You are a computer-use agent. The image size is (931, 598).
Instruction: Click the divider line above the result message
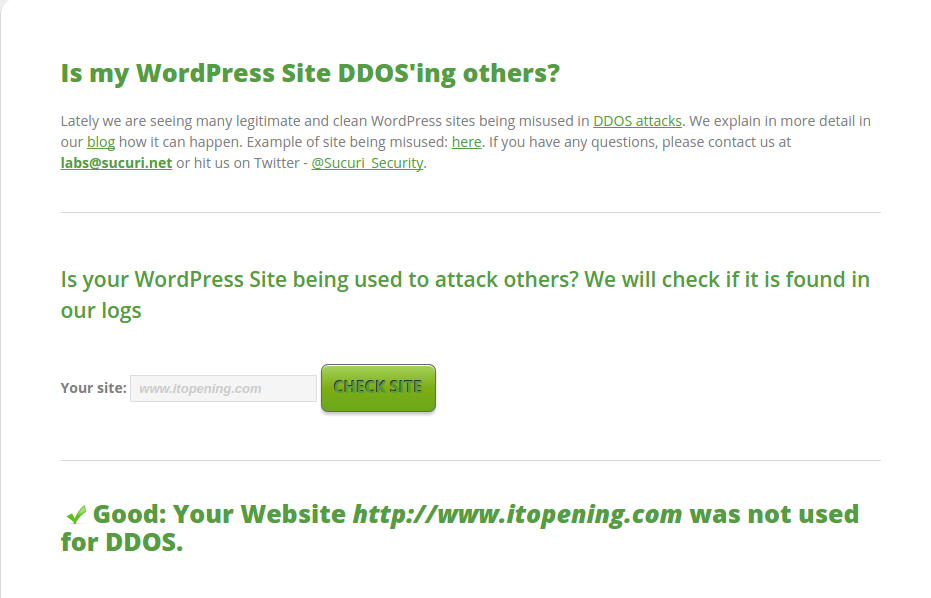point(471,460)
